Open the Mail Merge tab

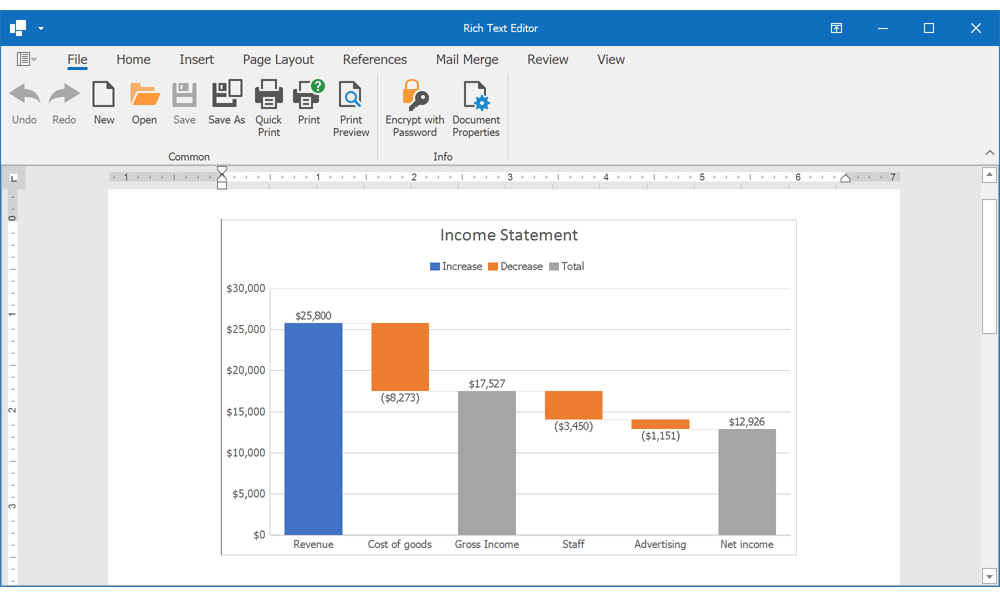(467, 59)
